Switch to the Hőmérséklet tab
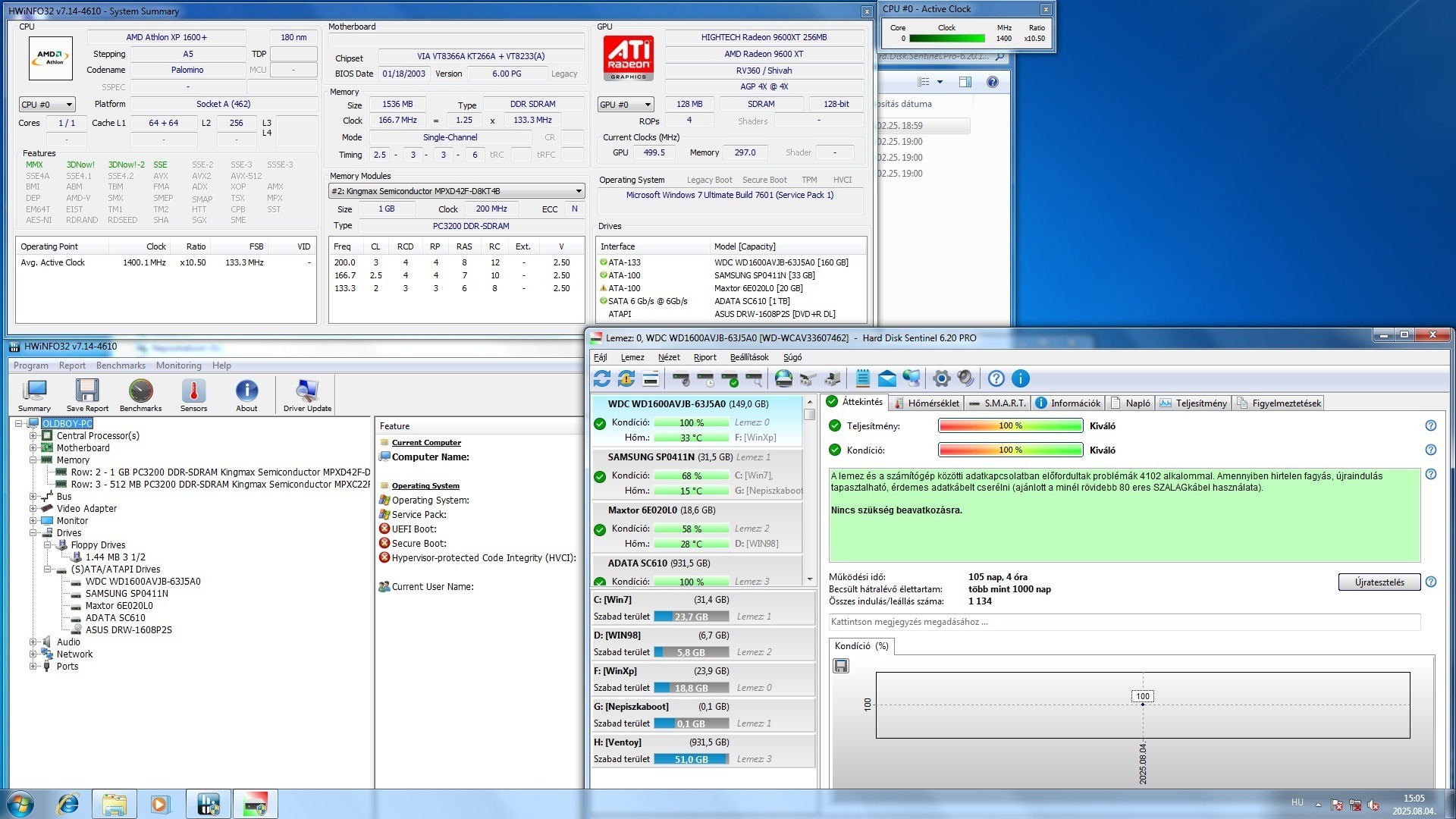Screen dimensions: 1456x819 point(927,403)
